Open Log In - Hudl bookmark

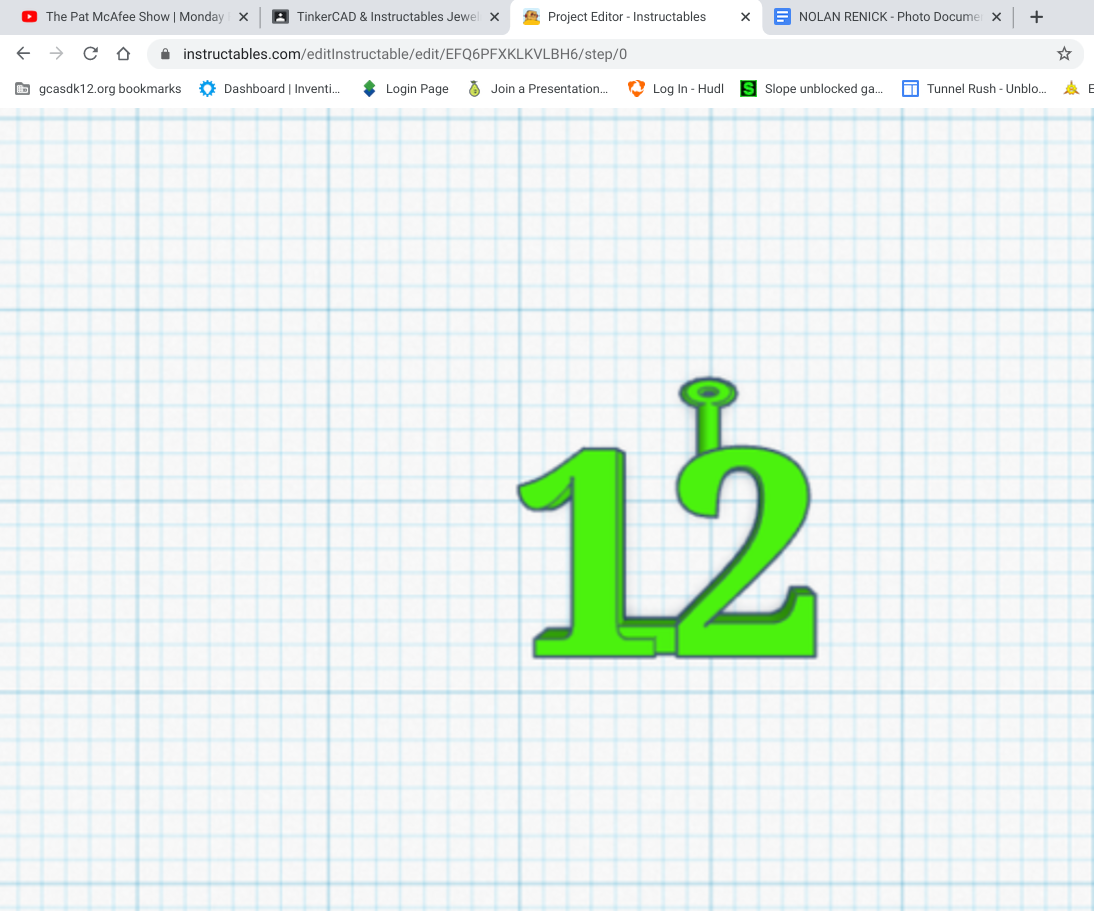point(675,89)
